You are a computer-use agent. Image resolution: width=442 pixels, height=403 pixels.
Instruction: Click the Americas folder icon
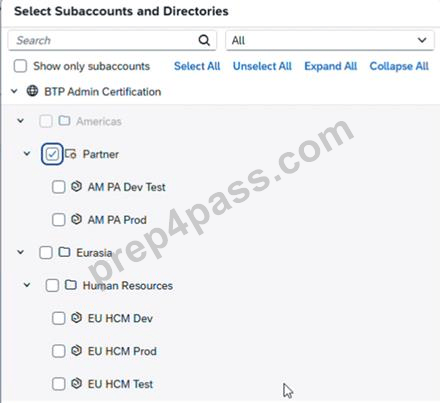[x=64, y=121]
